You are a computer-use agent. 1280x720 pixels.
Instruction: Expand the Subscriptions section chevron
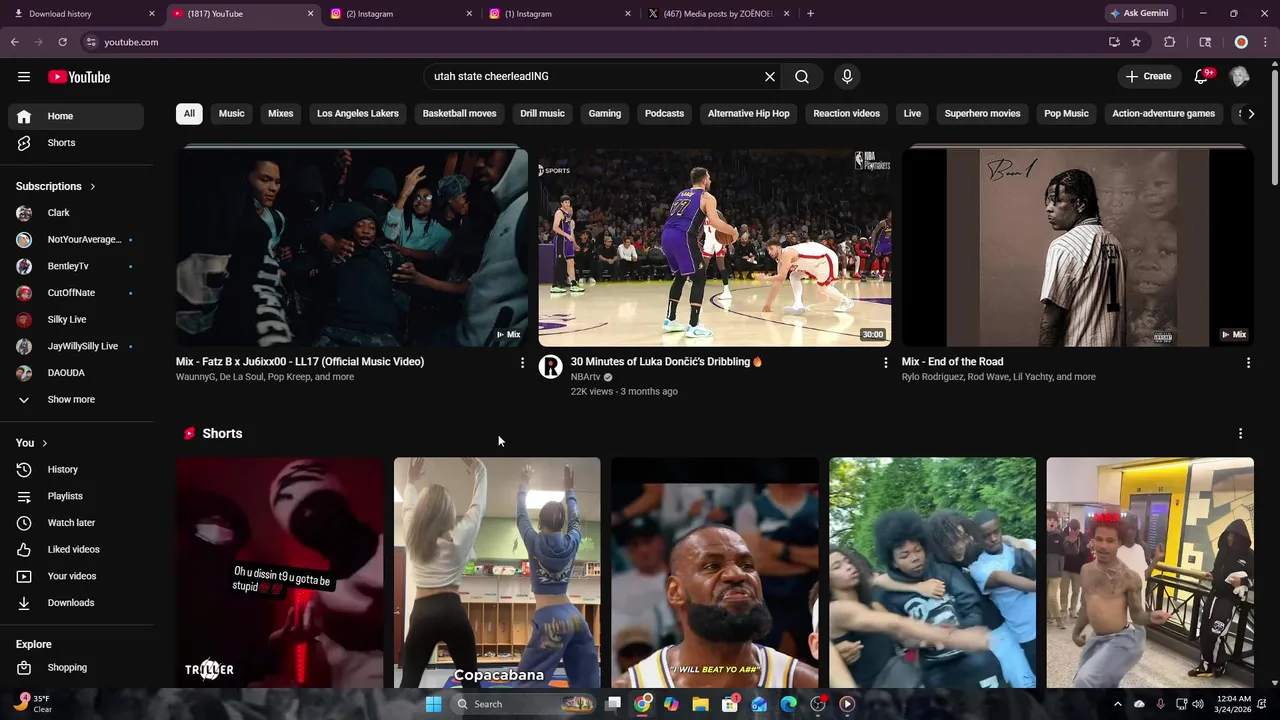[92, 186]
